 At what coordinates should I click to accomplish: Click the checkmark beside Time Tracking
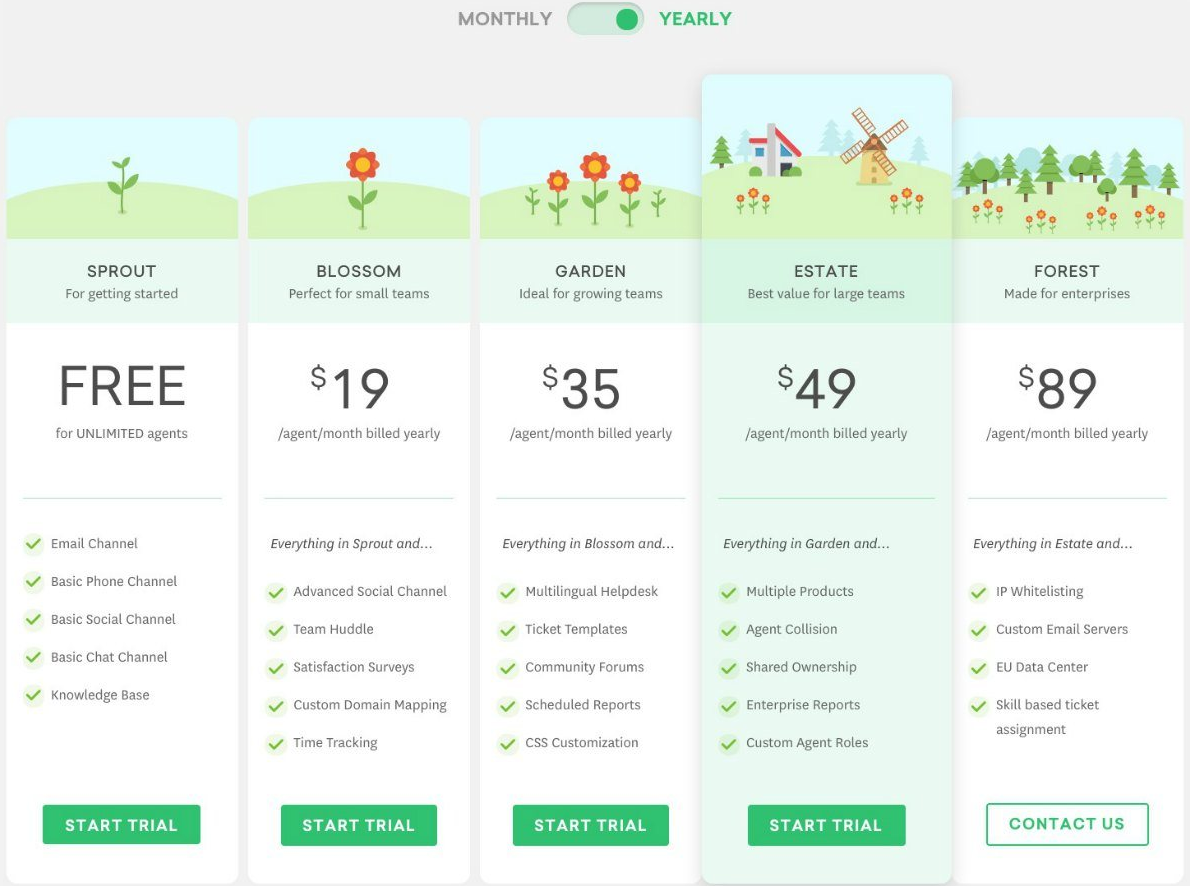click(x=275, y=743)
